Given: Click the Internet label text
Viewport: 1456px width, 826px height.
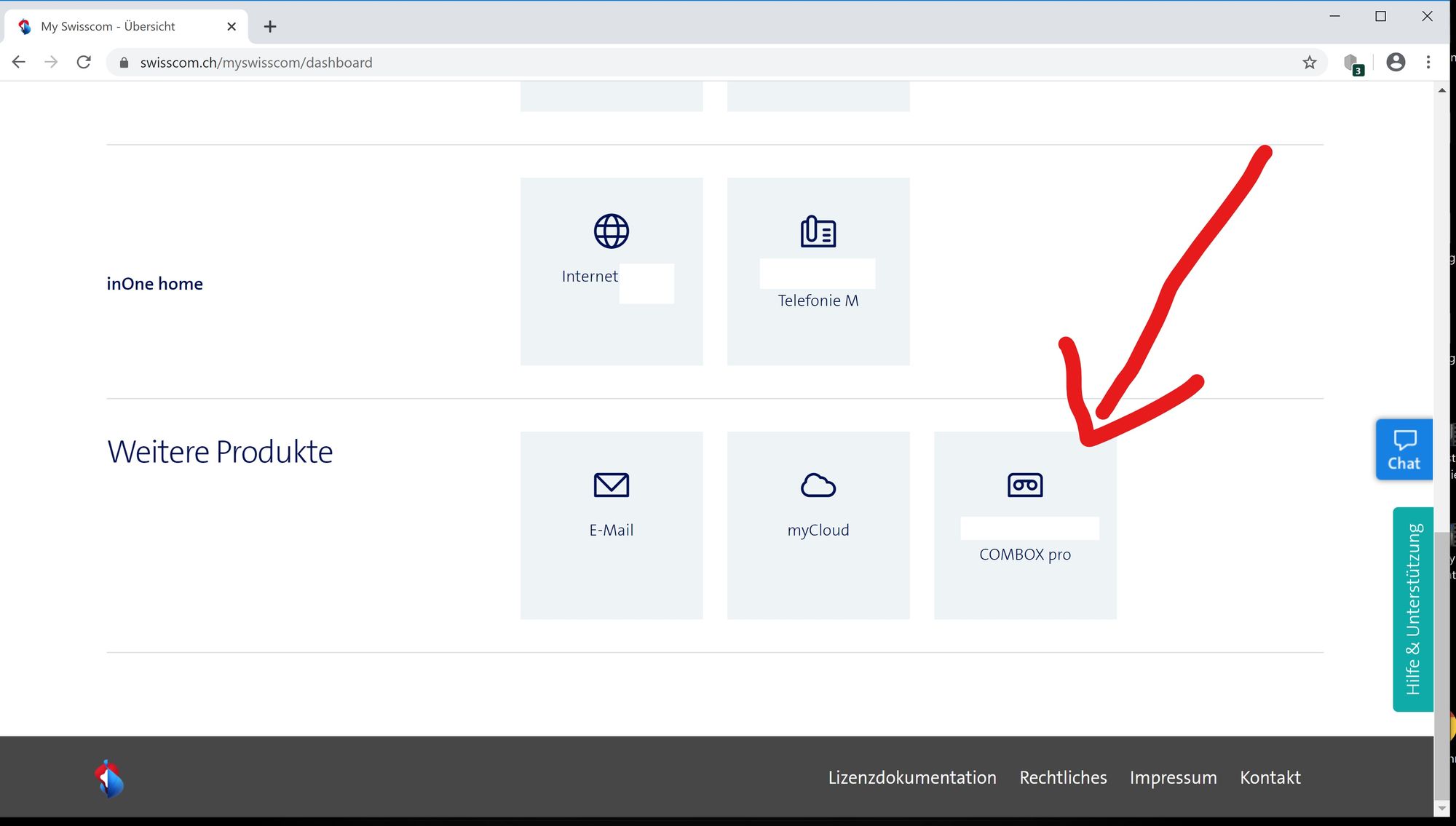Looking at the screenshot, I should pyautogui.click(x=590, y=277).
